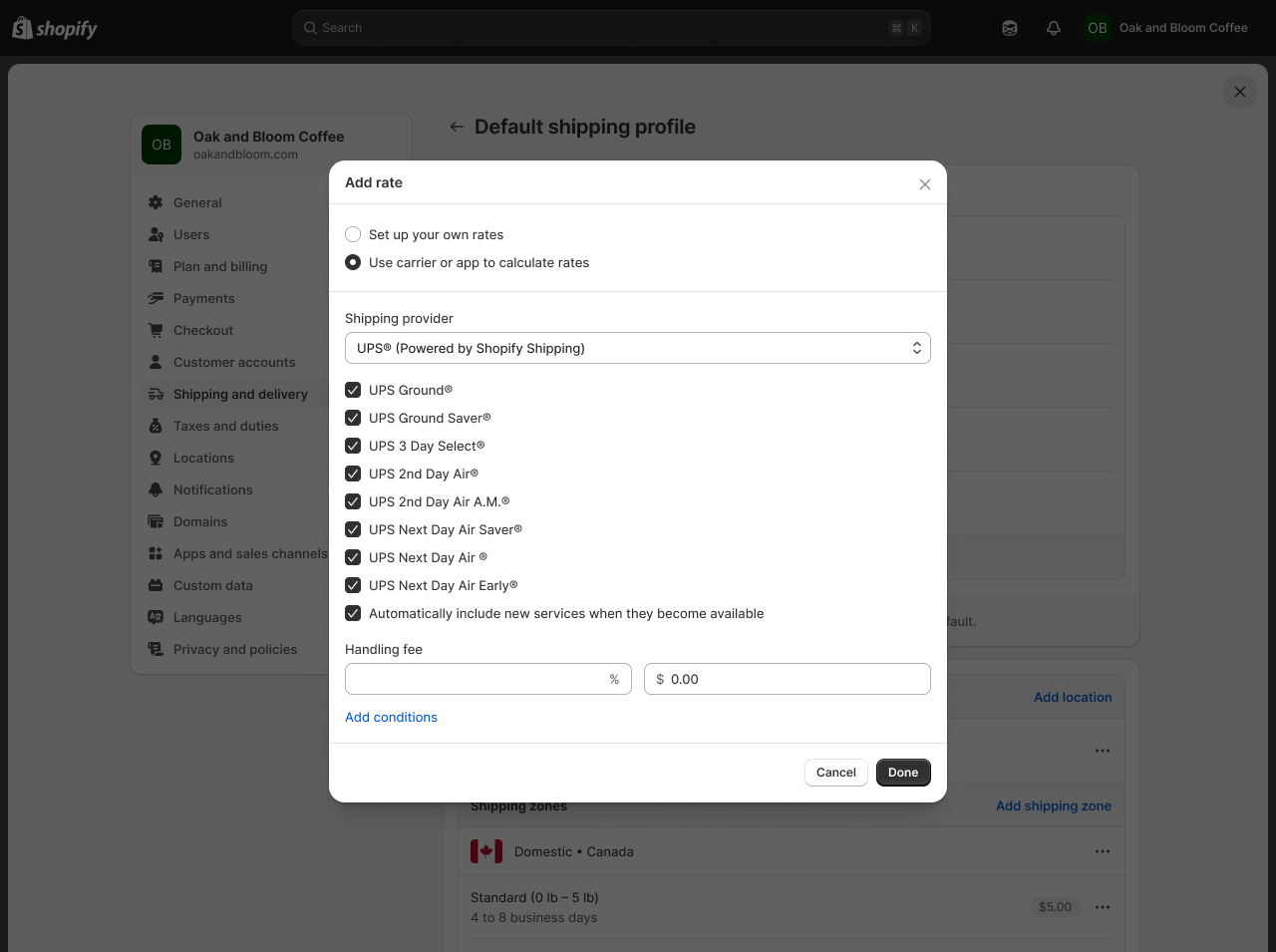The image size is (1276, 952).
Task: Select Use carrier or app to calculate rates
Action: pyautogui.click(x=353, y=262)
